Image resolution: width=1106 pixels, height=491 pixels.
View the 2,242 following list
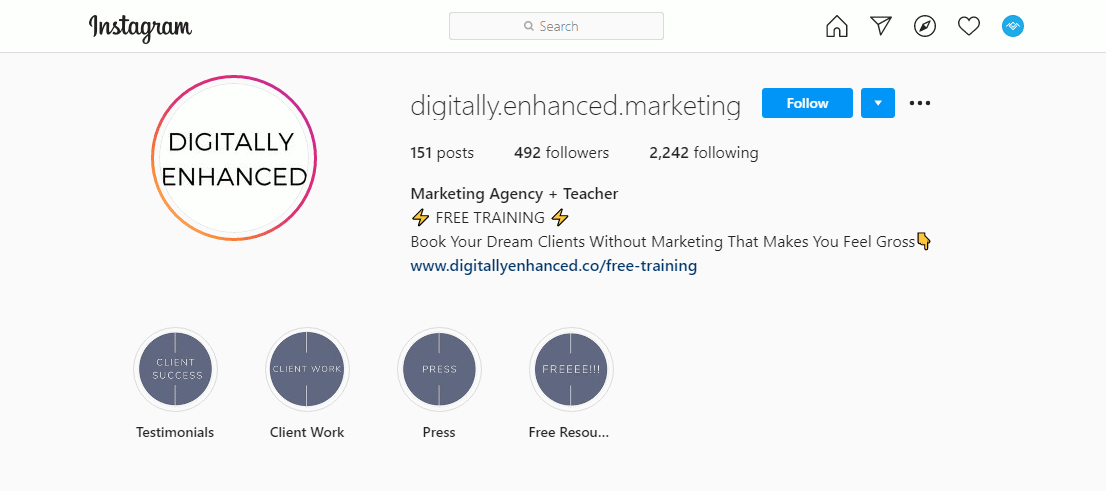coord(704,152)
